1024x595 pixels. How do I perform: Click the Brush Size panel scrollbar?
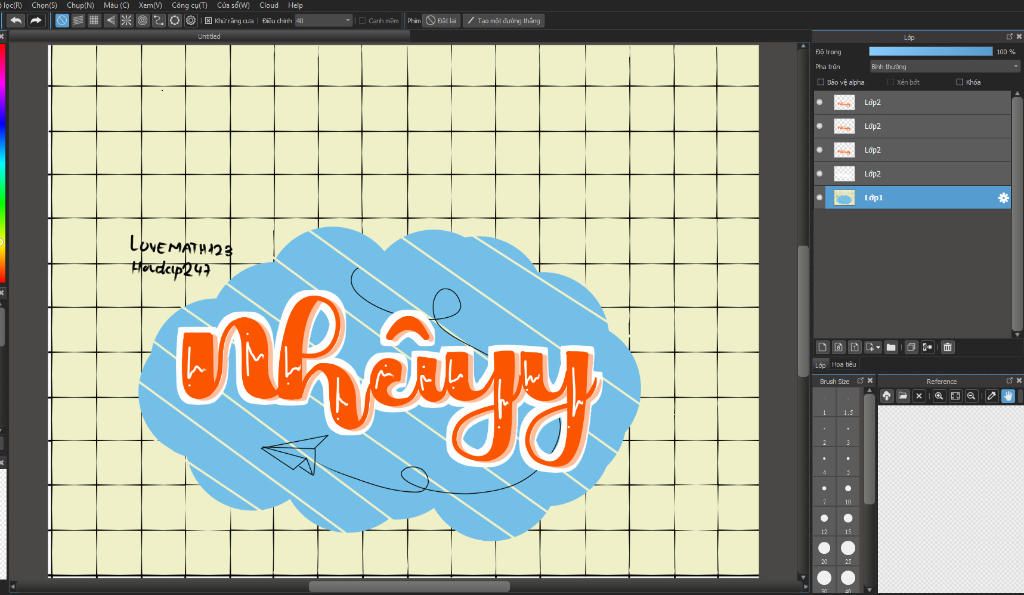tap(869, 449)
